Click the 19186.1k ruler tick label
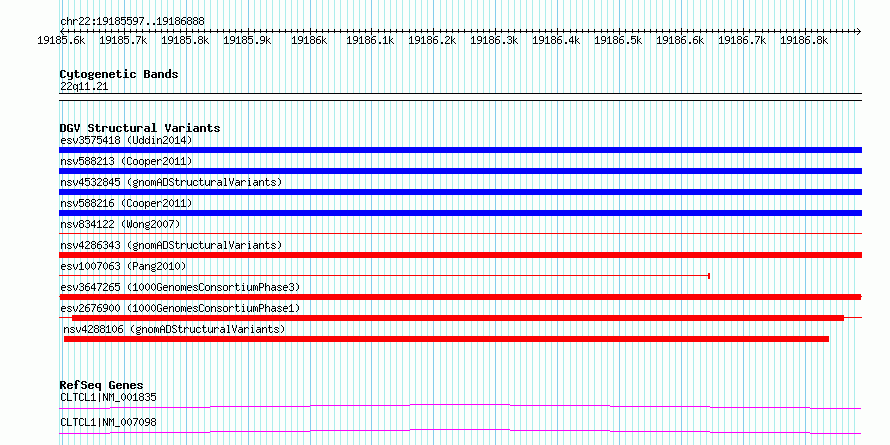 tap(371, 40)
